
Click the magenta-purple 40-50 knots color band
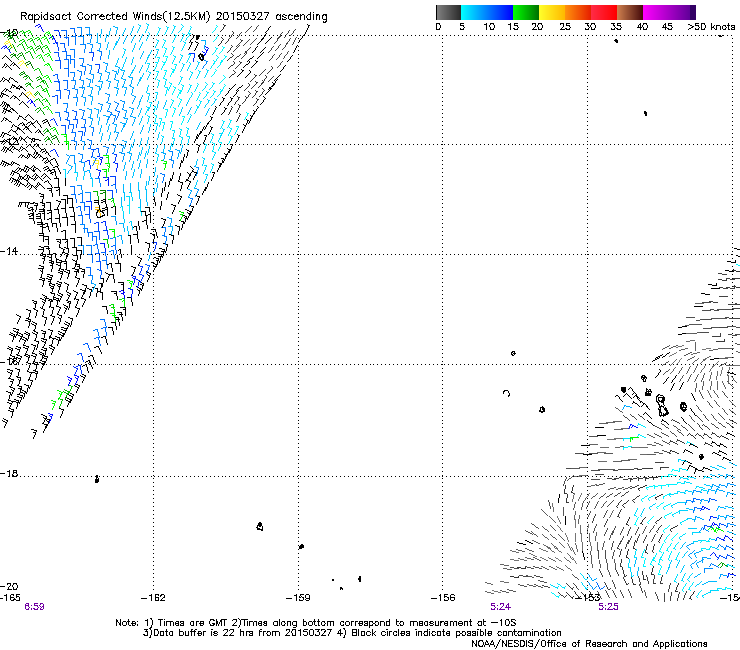pos(669,12)
